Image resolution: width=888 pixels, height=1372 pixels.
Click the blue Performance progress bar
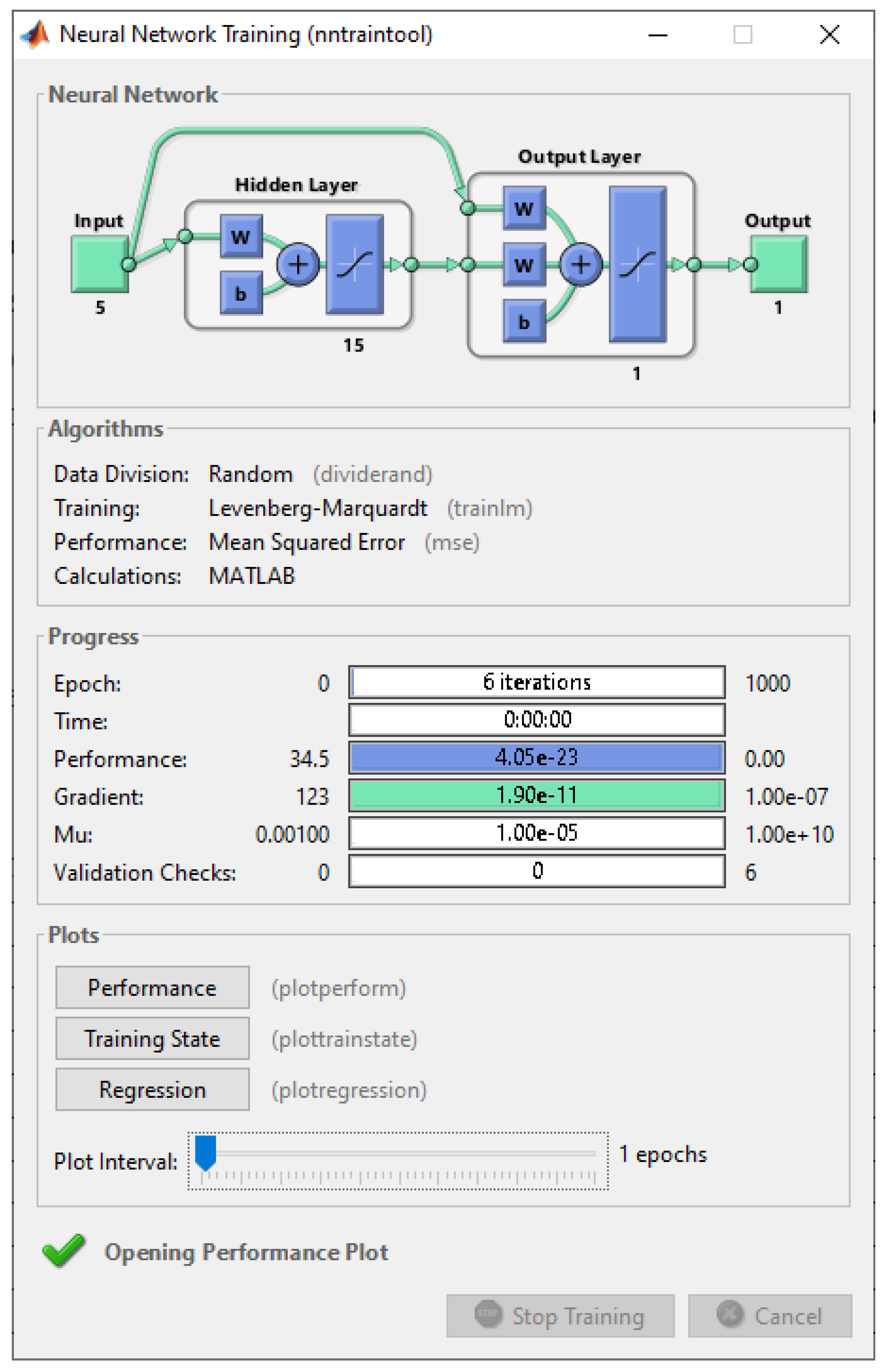536,758
